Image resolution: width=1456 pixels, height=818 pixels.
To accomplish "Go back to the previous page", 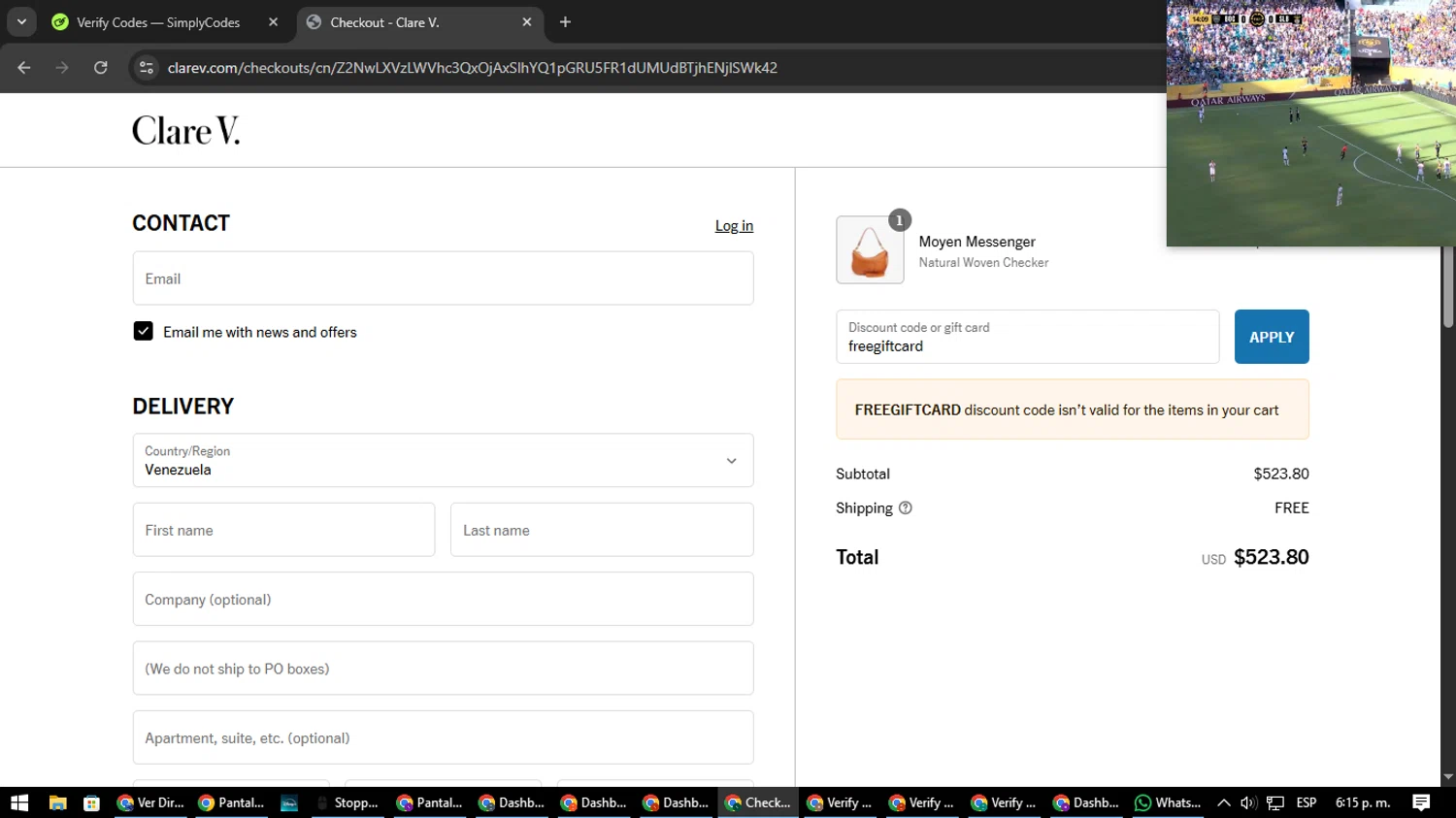I will tap(24, 67).
